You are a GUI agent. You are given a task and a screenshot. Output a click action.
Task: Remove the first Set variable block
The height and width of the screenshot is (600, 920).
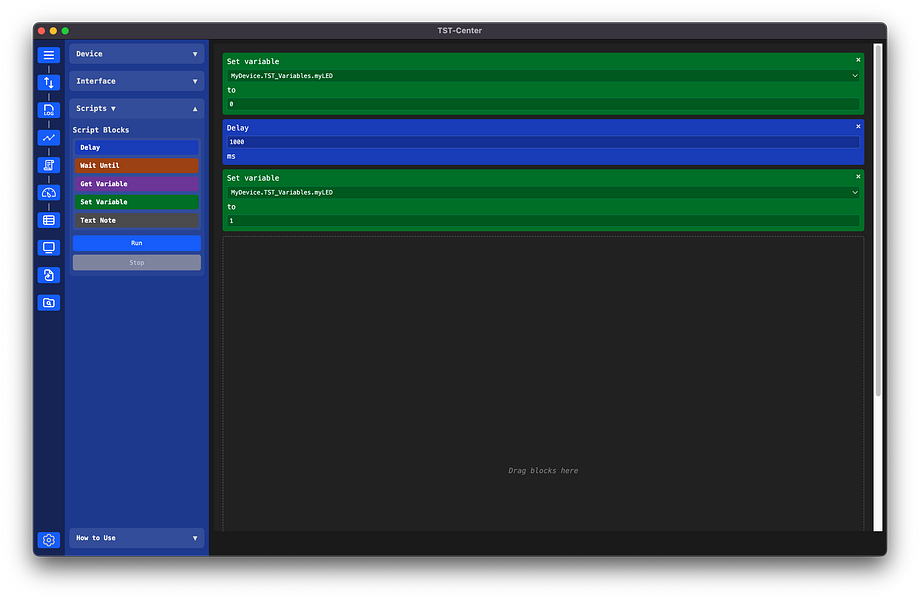coord(858,60)
